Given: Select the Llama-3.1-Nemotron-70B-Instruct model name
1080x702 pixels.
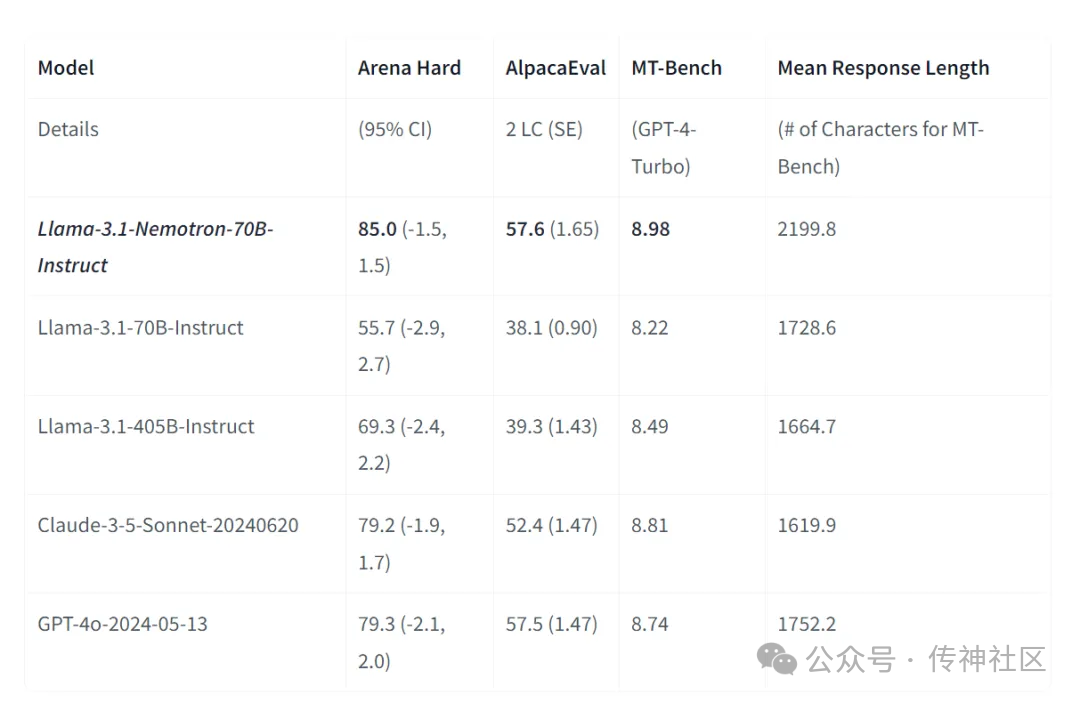Looking at the screenshot, I should [x=155, y=247].
